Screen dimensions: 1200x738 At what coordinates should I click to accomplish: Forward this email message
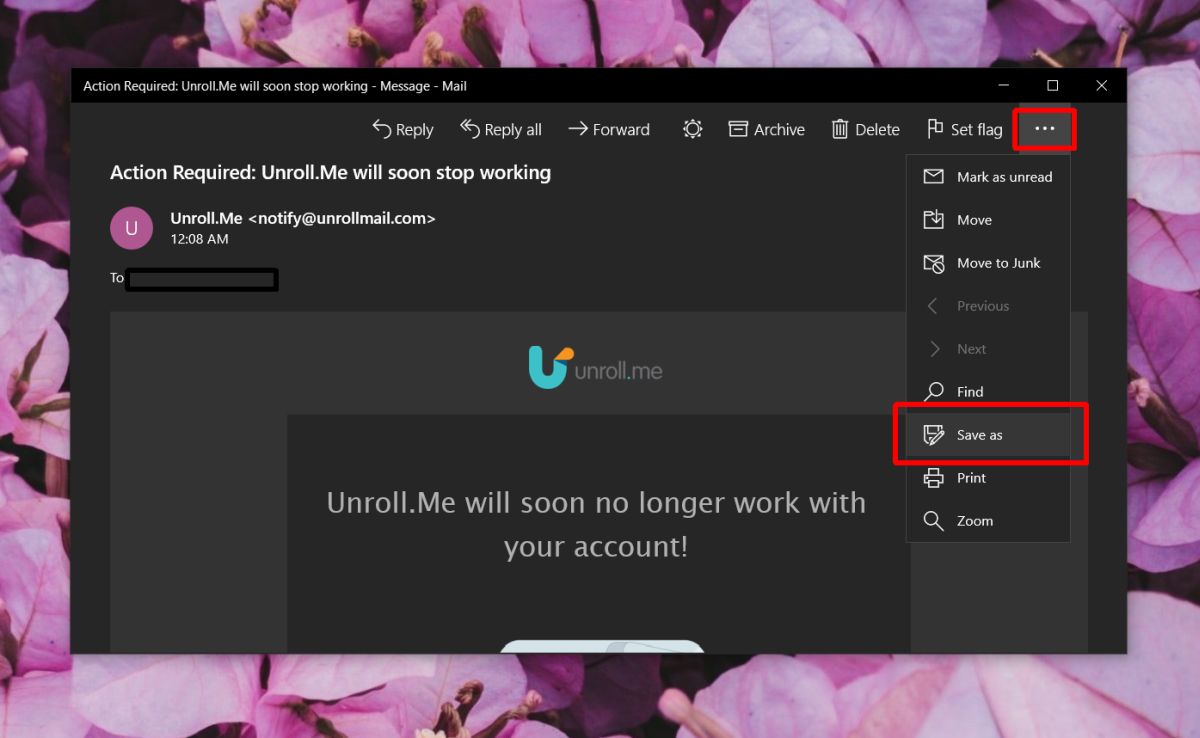coord(609,129)
